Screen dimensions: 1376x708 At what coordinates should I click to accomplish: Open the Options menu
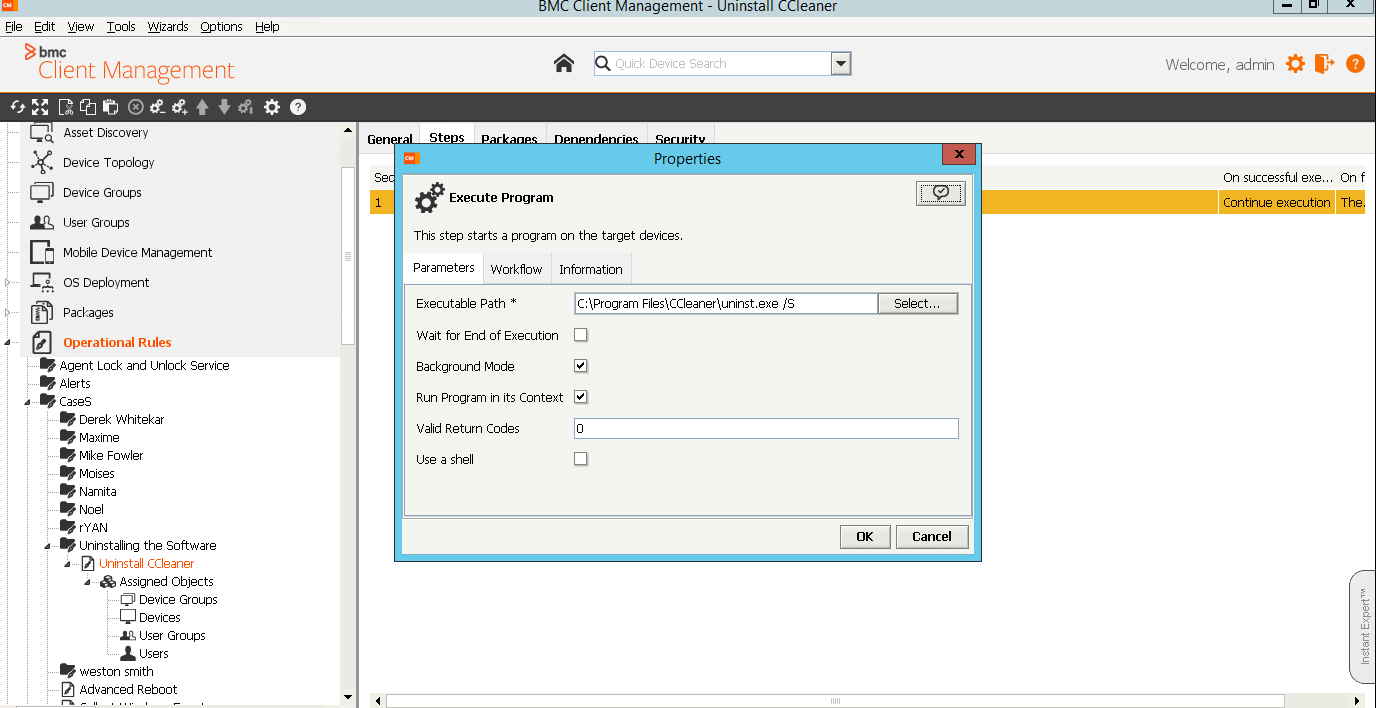pos(221,27)
